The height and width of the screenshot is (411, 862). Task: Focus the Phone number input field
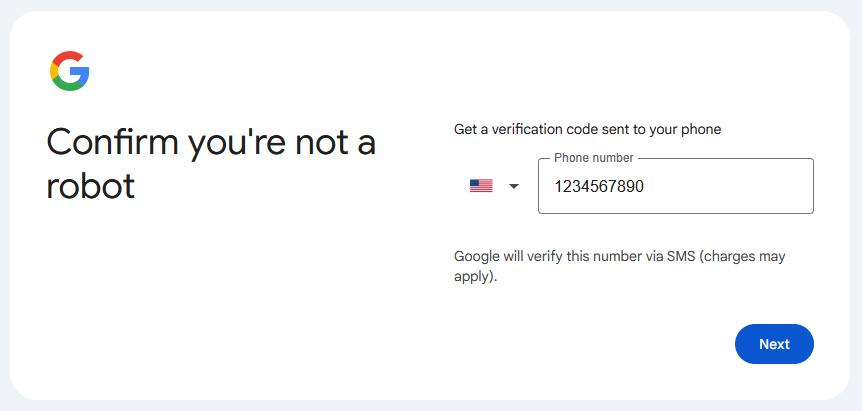(676, 186)
